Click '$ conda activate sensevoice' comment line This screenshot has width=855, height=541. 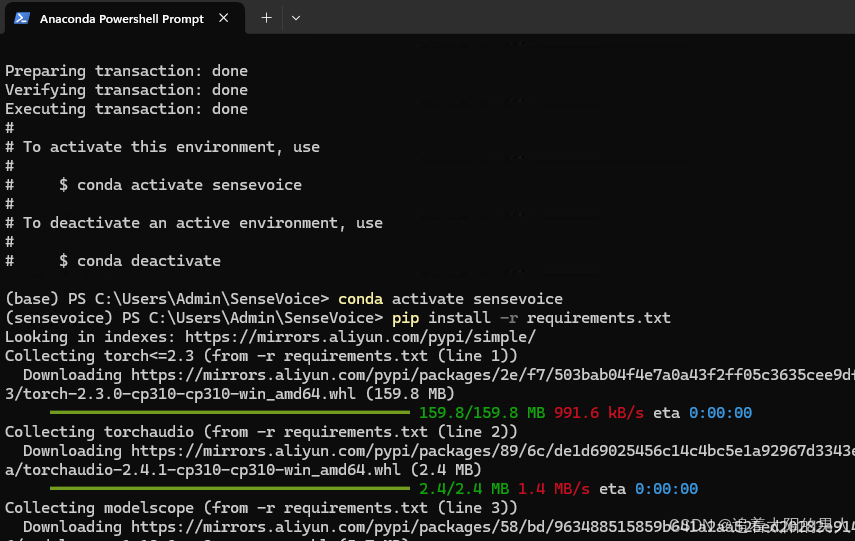[180, 185]
